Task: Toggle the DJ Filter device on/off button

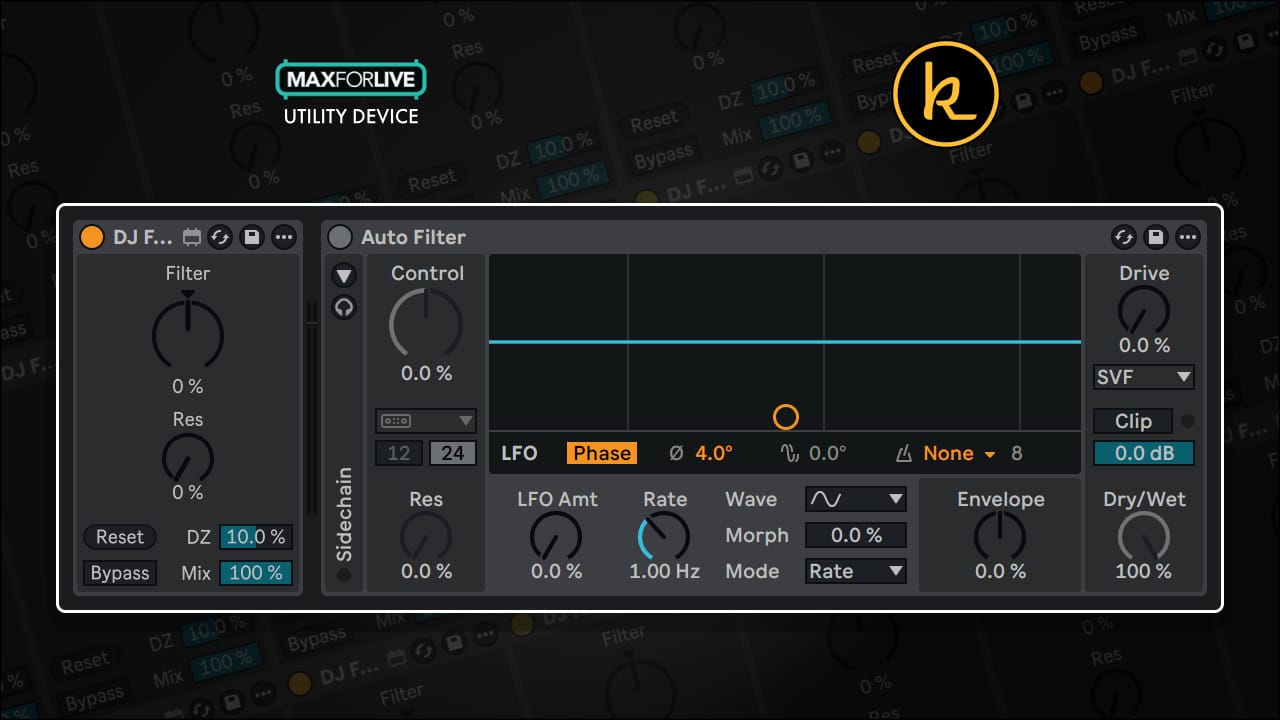Action: [x=92, y=237]
